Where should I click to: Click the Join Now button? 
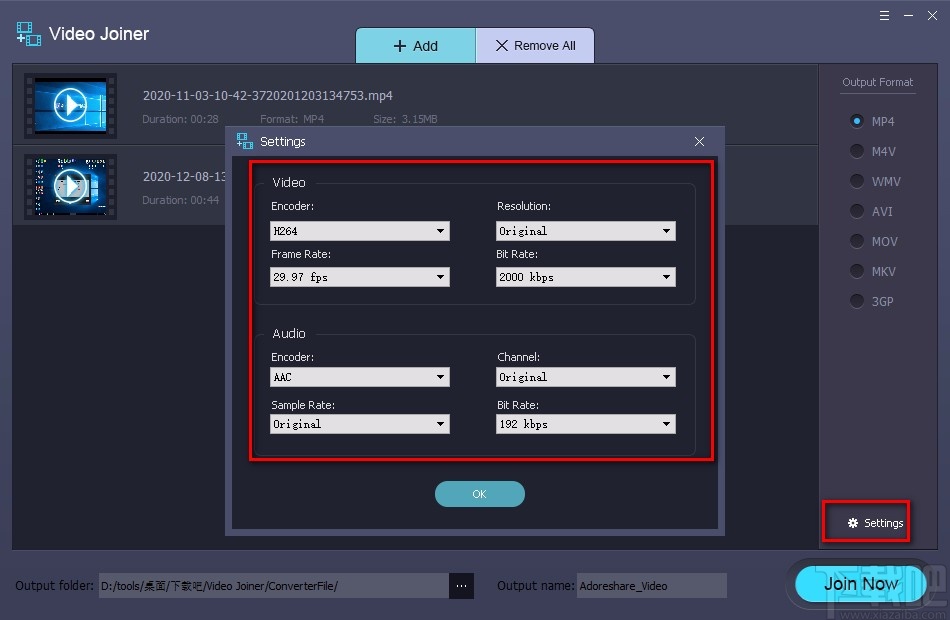click(860, 583)
